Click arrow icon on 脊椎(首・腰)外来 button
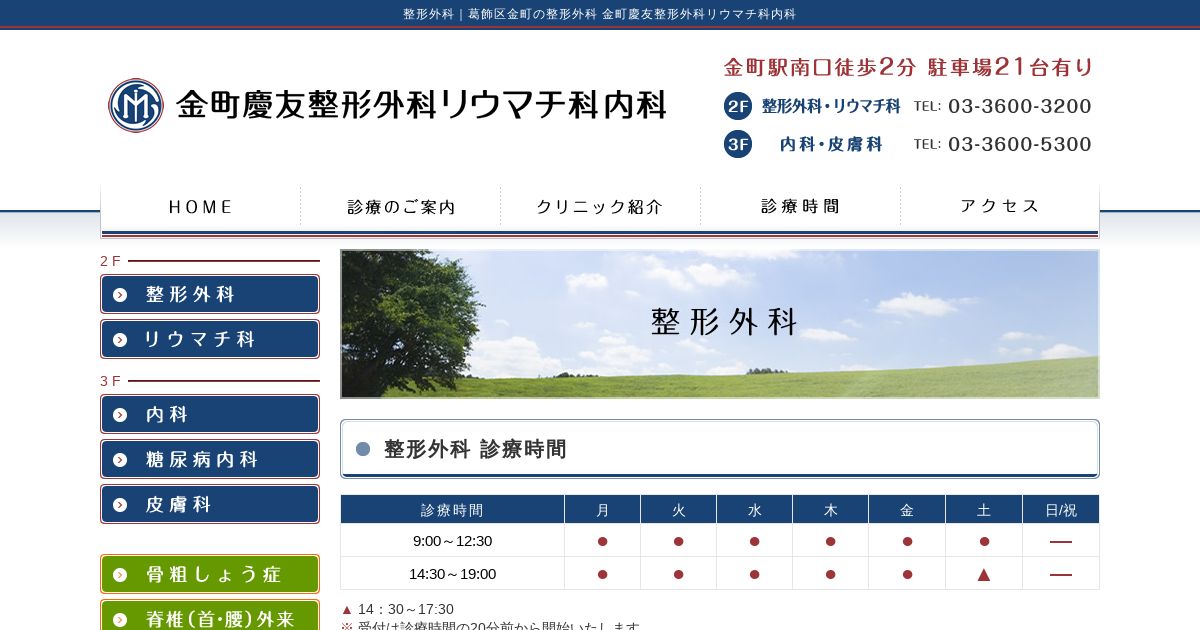1200x630 pixels. (120, 619)
